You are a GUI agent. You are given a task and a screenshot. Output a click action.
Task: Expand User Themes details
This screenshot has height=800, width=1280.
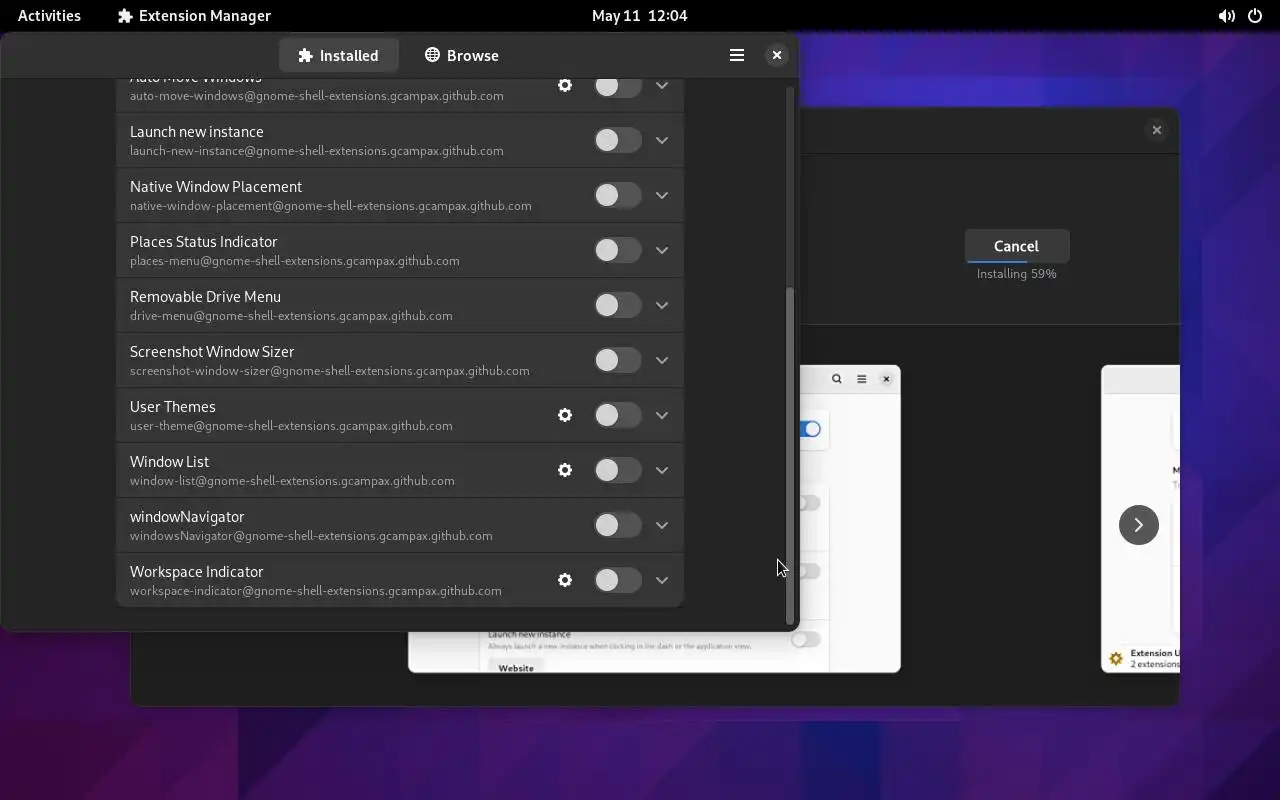click(662, 416)
